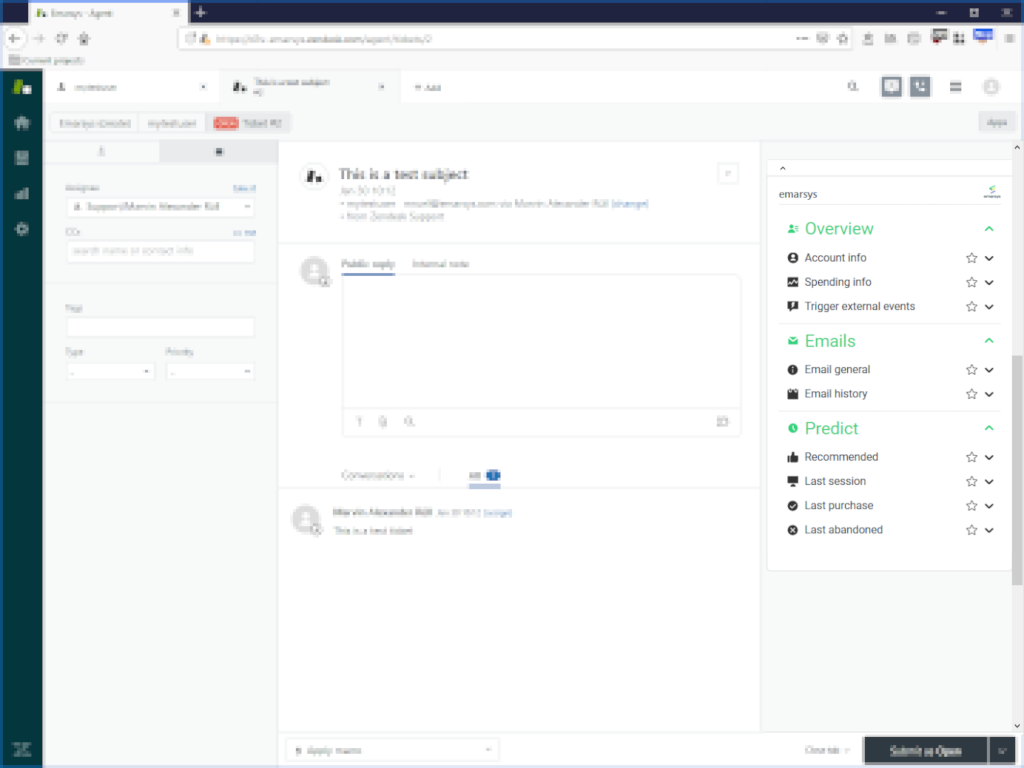This screenshot has height=768, width=1024.
Task: Open Reporting from the left navbar
Action: (x=22, y=193)
